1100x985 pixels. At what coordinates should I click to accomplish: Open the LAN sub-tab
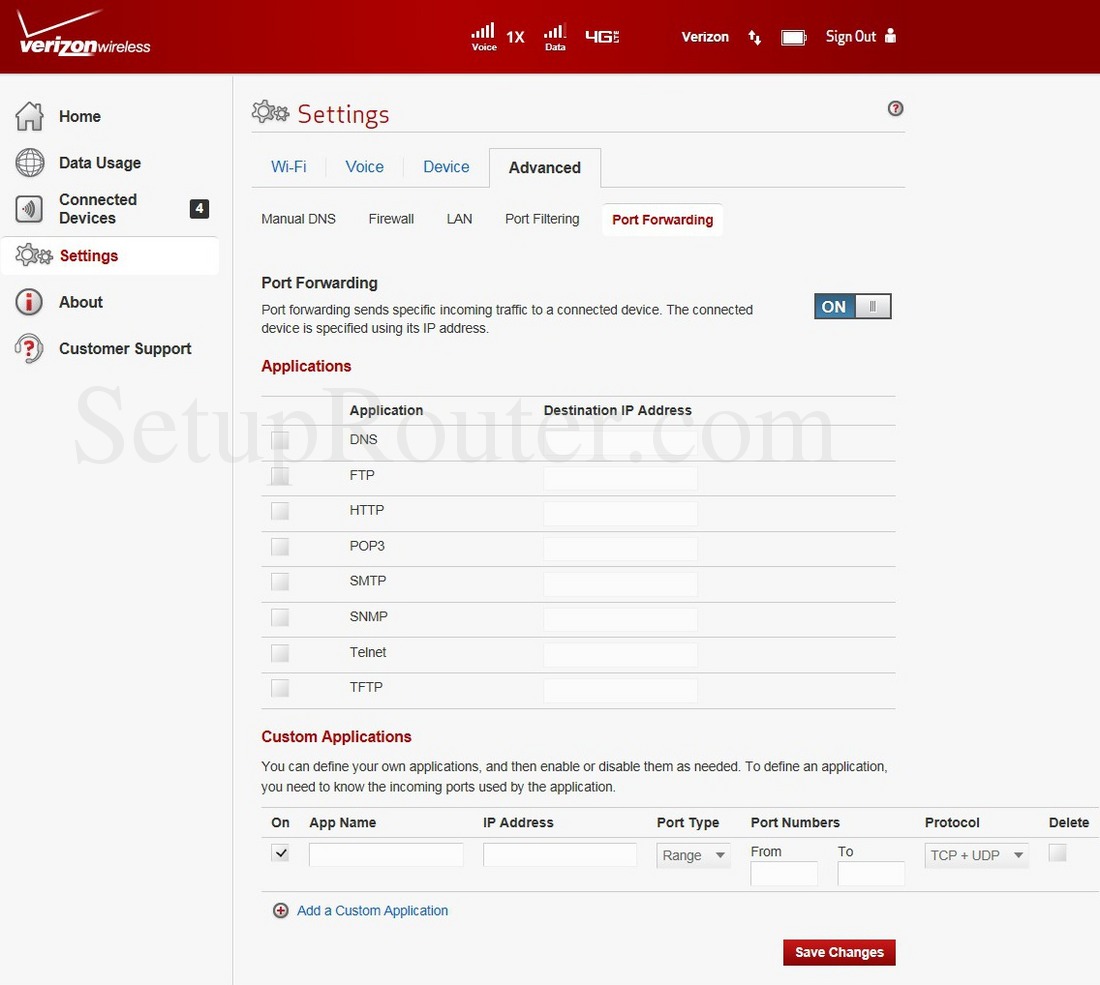(460, 219)
